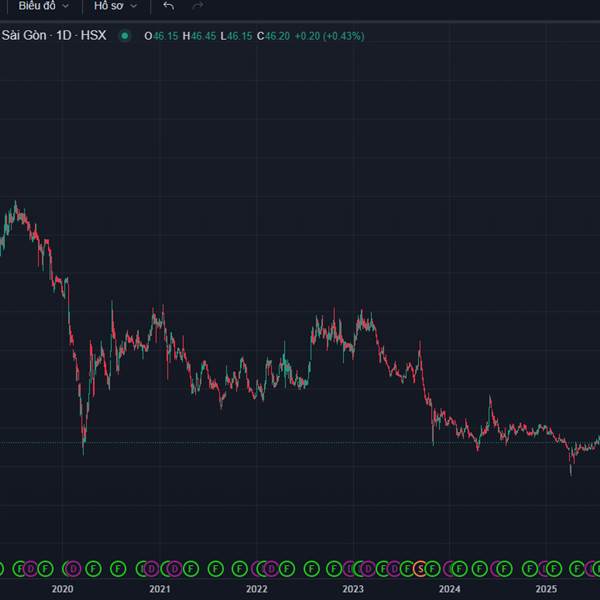600x600 pixels.
Task: Click the low value L46.15
Action: (236, 36)
